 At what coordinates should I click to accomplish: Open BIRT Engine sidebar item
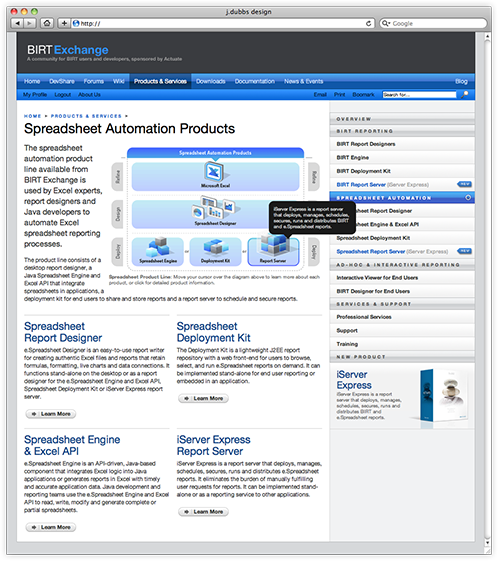click(x=402, y=157)
